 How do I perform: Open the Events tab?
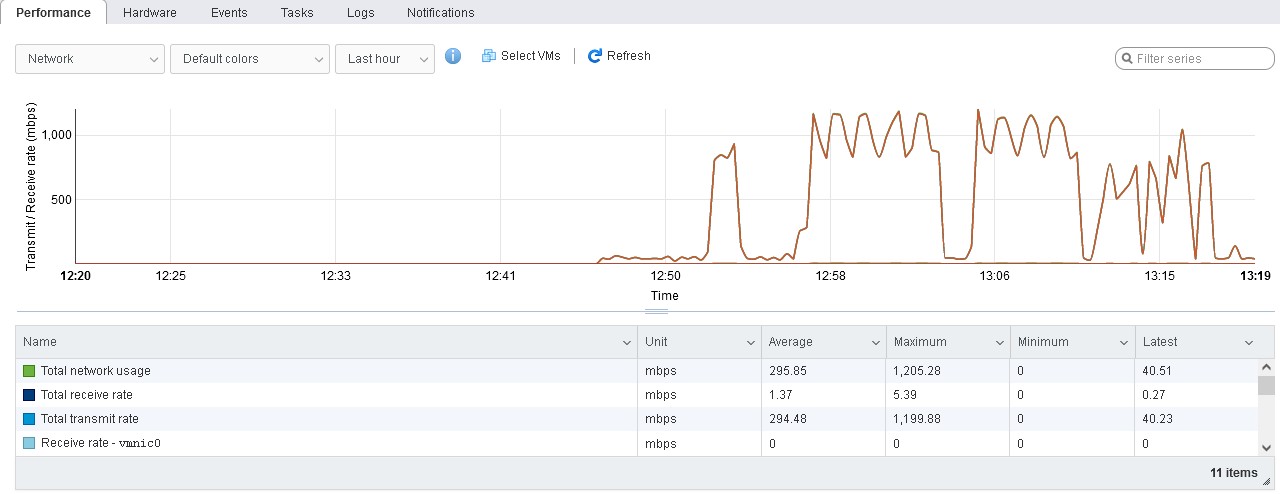pos(229,13)
